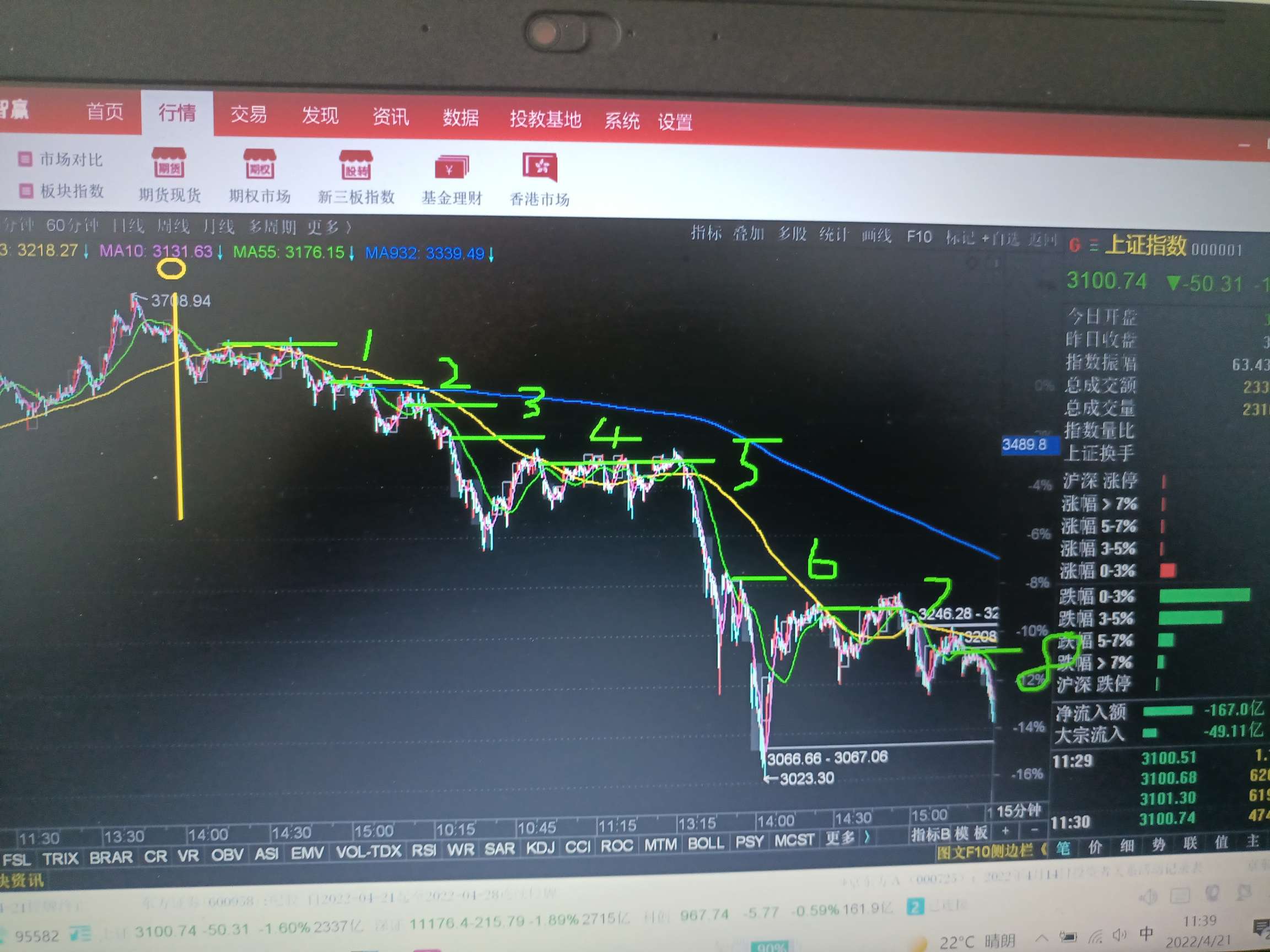Click the blue number 2 status icon
The image size is (1270, 952).
(915, 907)
